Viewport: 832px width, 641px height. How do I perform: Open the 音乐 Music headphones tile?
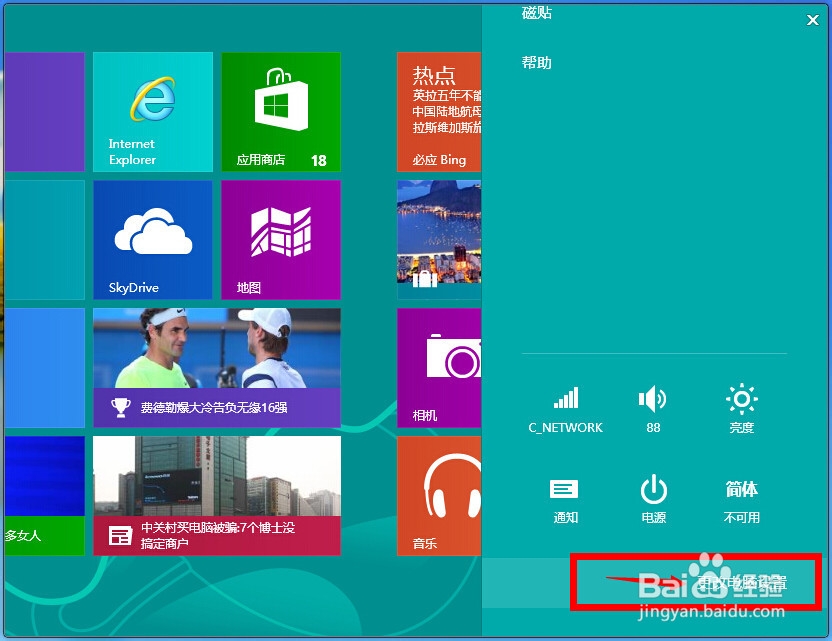pos(439,496)
